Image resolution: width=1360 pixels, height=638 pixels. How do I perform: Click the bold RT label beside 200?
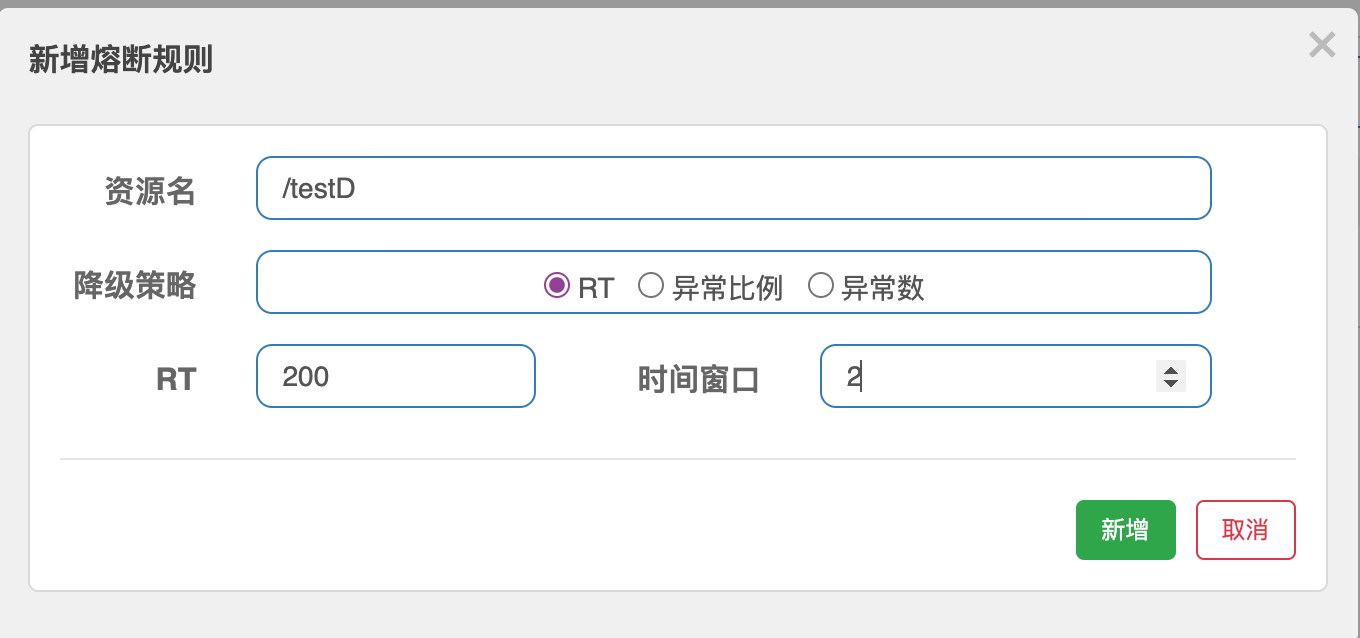177,380
